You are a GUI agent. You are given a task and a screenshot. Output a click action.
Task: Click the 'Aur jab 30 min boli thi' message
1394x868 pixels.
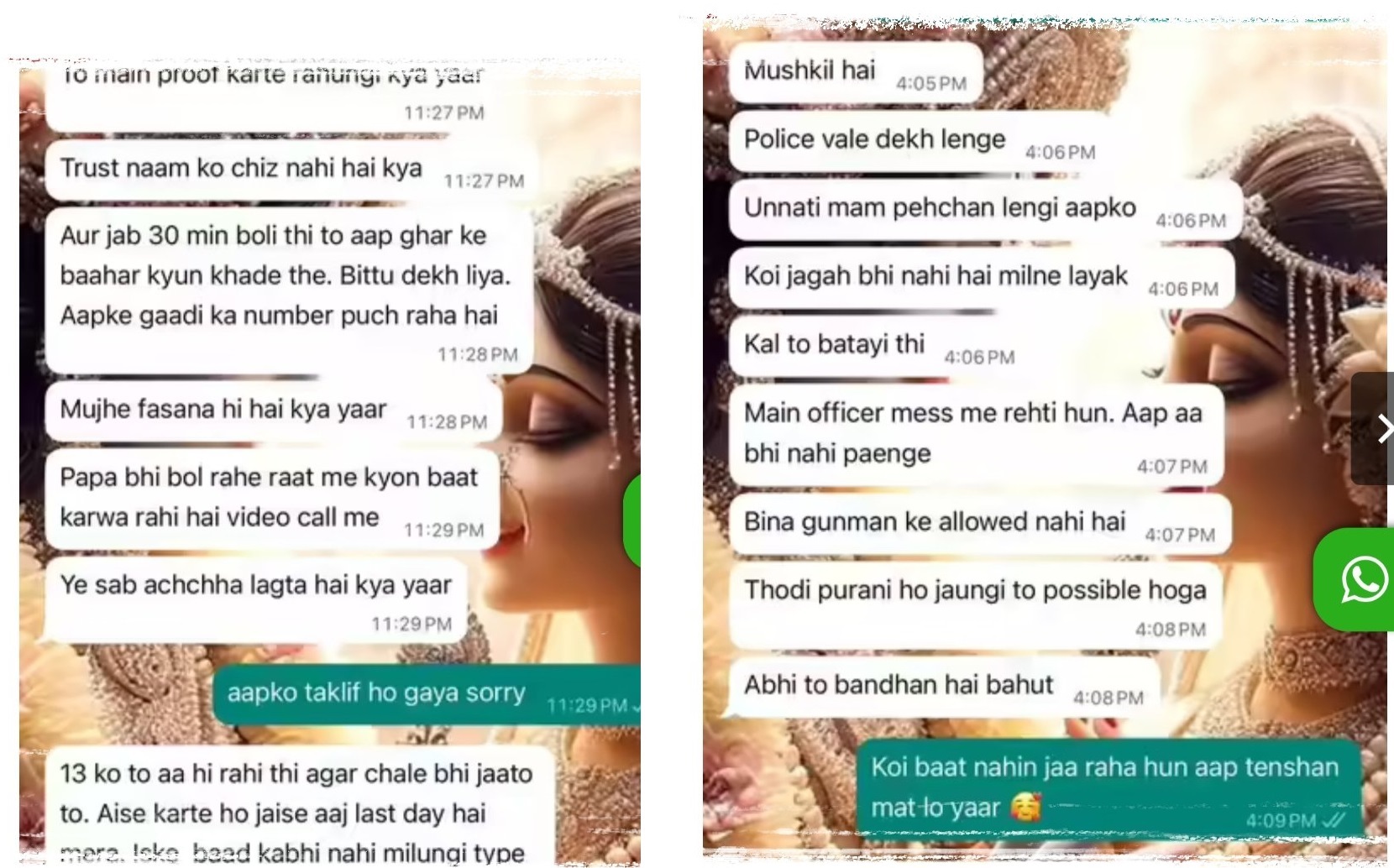(x=289, y=290)
